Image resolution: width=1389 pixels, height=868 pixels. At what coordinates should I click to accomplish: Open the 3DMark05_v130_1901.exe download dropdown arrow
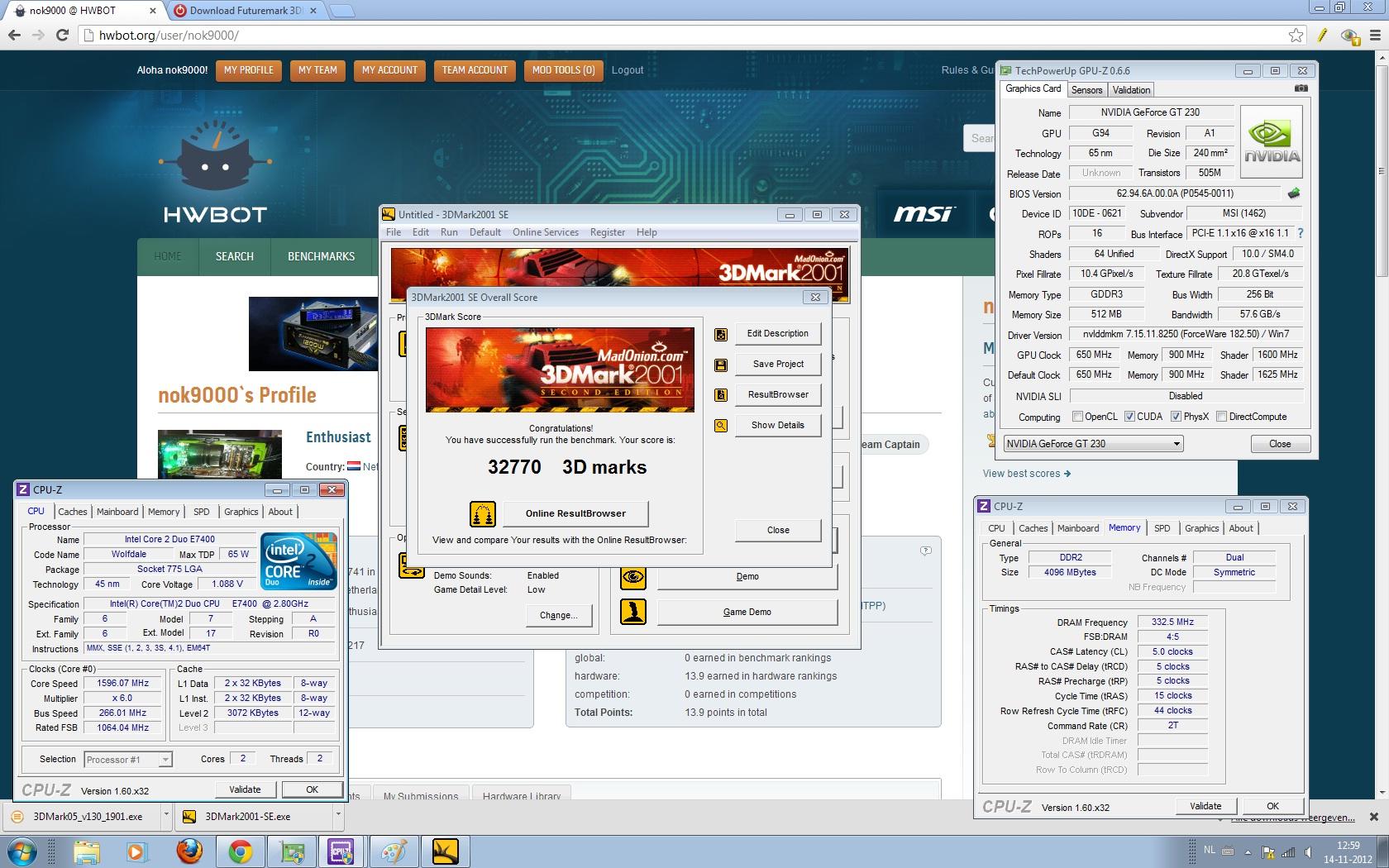166,816
